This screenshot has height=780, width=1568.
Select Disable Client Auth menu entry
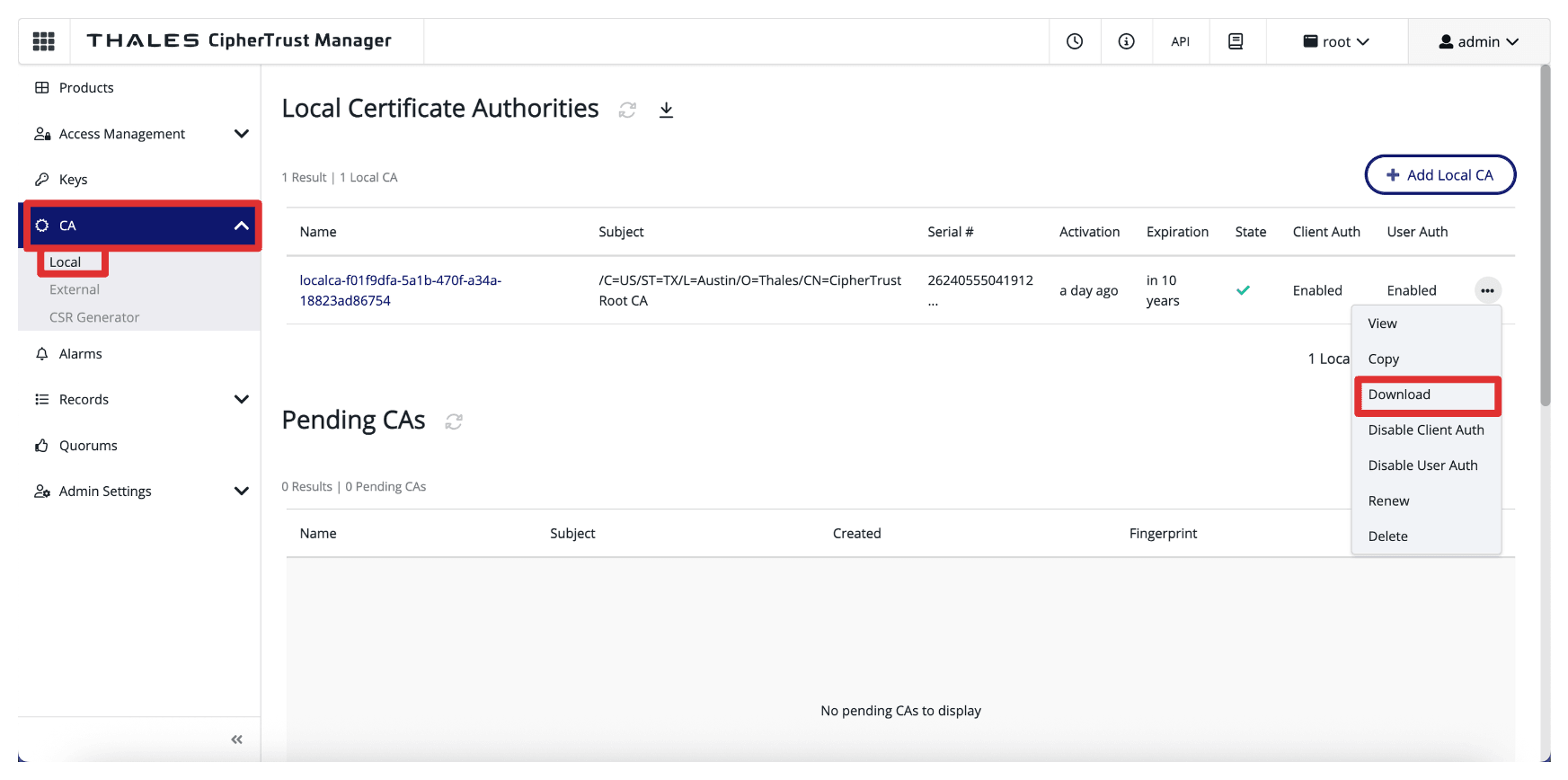click(x=1425, y=430)
